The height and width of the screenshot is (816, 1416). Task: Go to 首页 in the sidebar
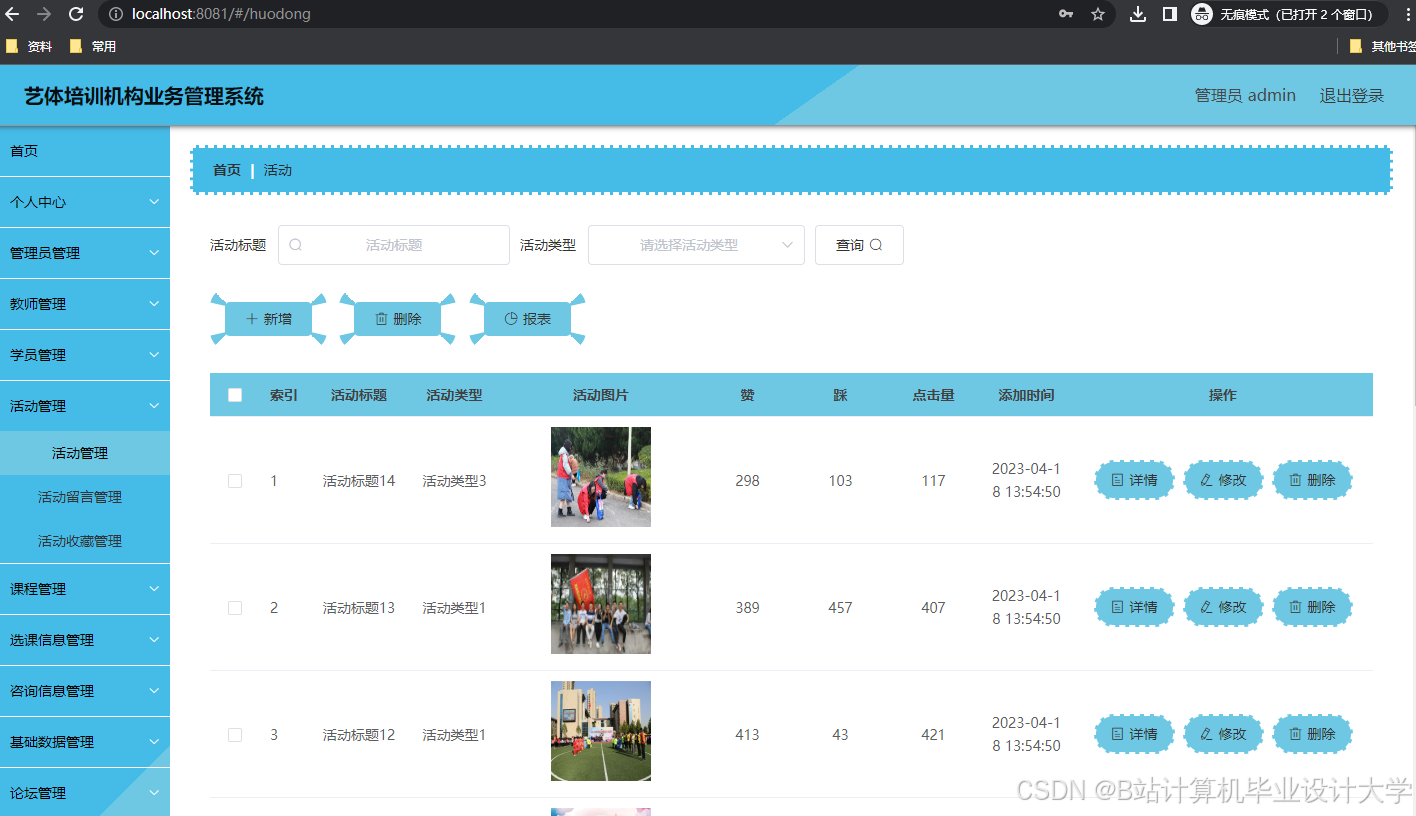point(85,151)
